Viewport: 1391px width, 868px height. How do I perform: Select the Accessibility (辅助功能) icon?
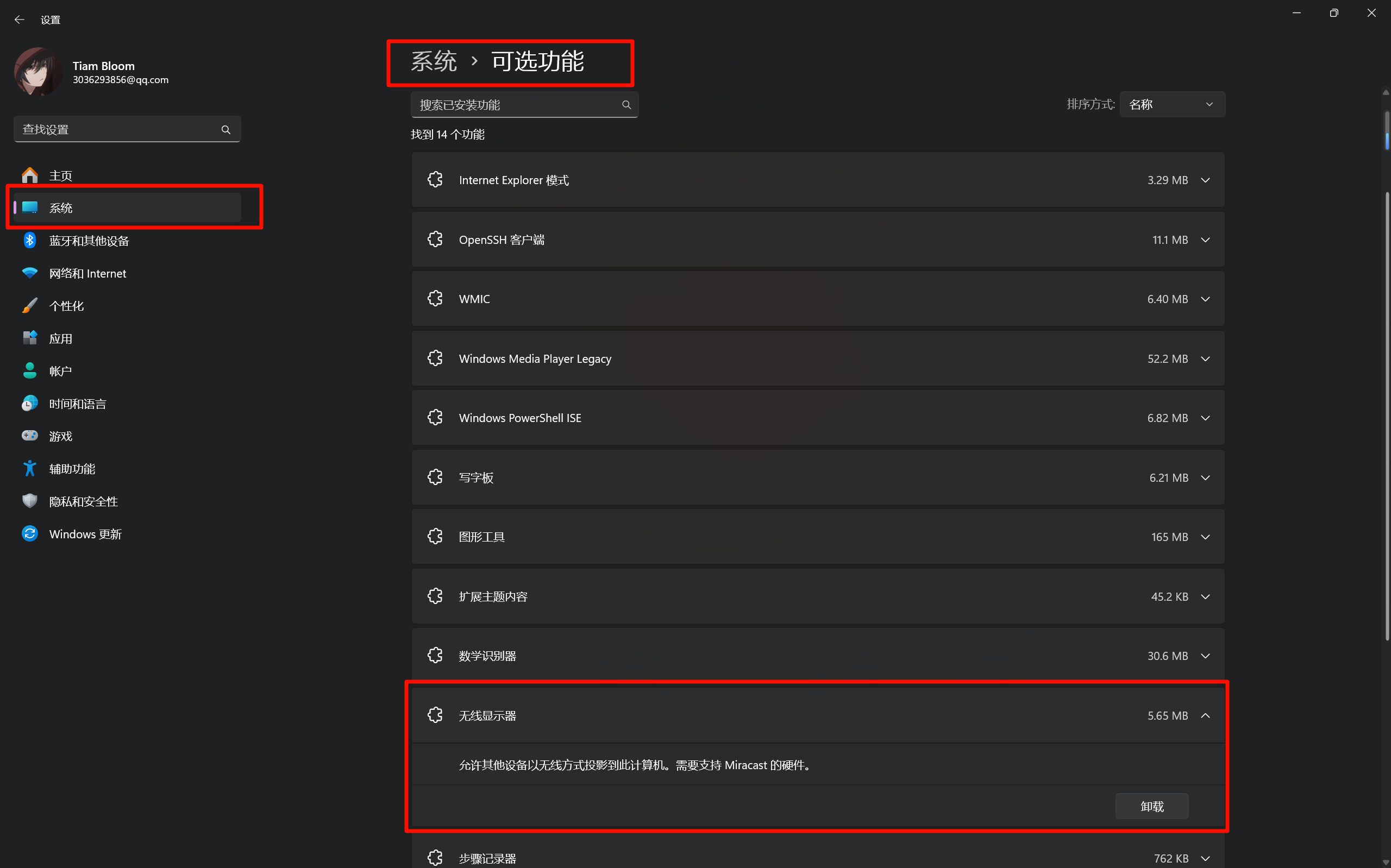30,468
